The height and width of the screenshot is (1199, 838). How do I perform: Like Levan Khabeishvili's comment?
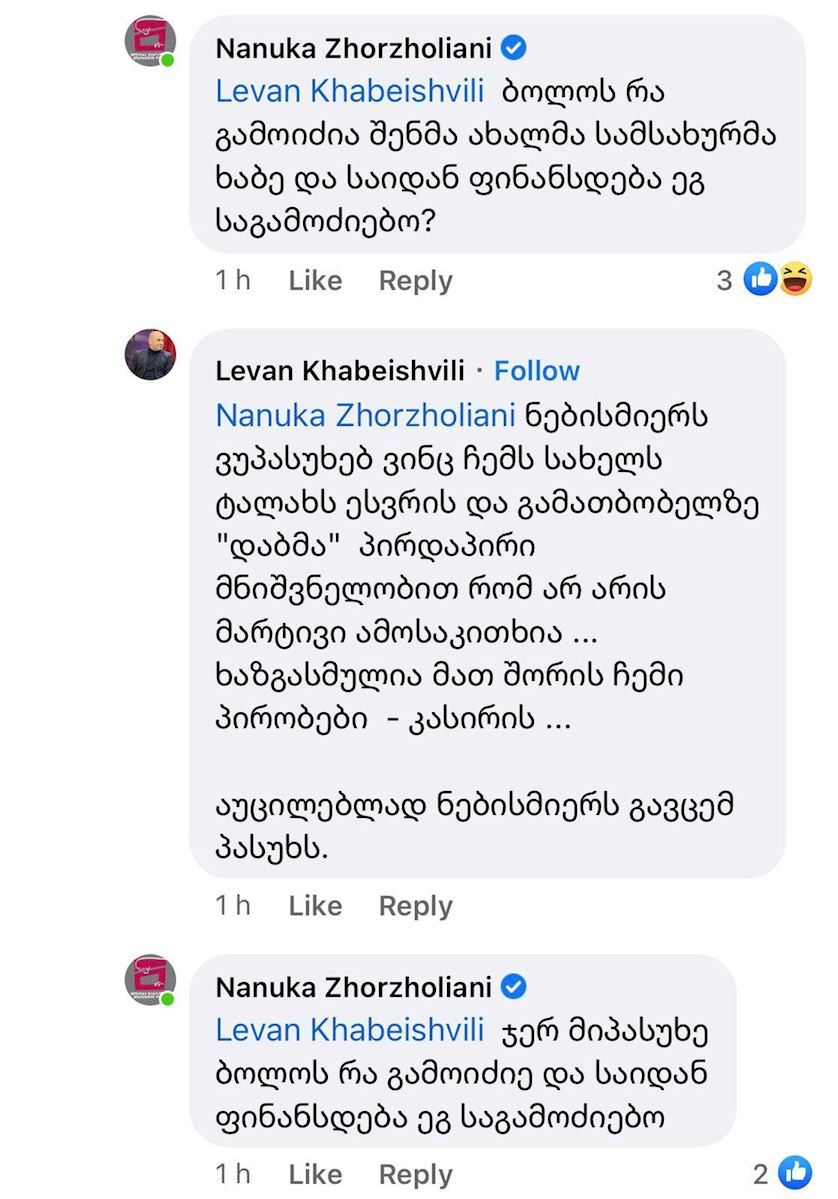(315, 906)
